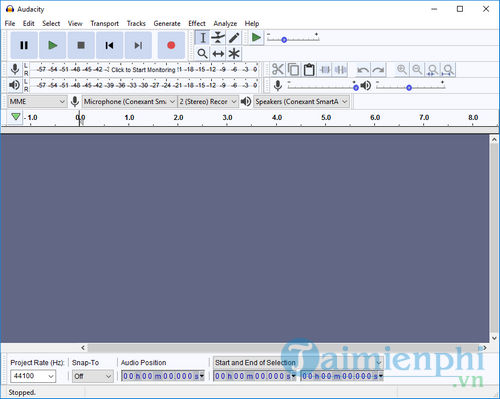Open the Transport menu
500x399 pixels.
(105, 24)
